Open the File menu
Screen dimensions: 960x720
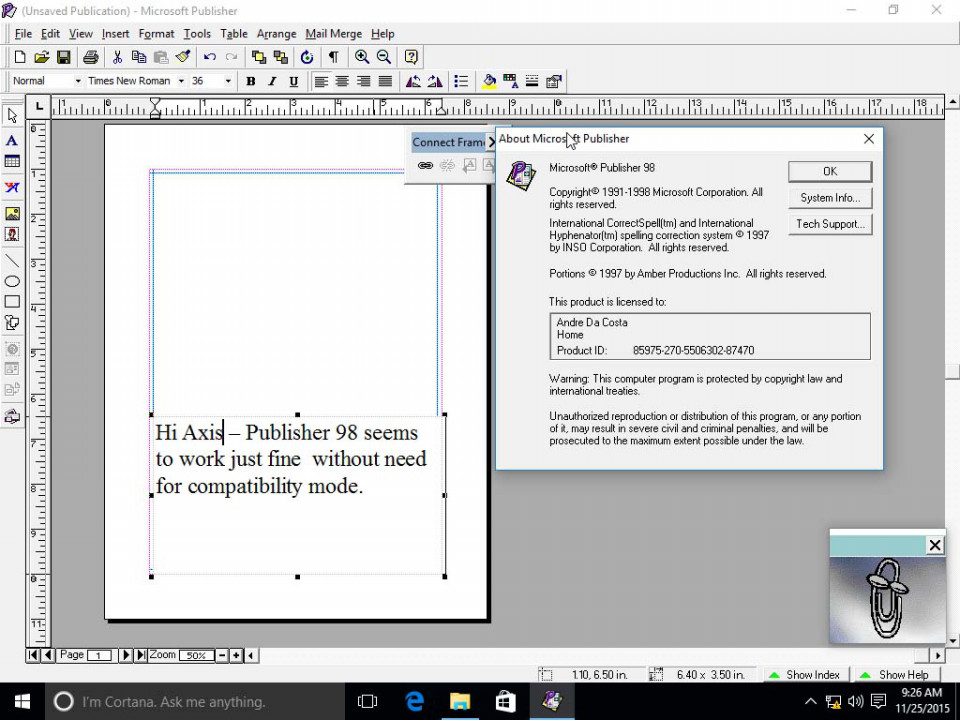pyautogui.click(x=23, y=34)
